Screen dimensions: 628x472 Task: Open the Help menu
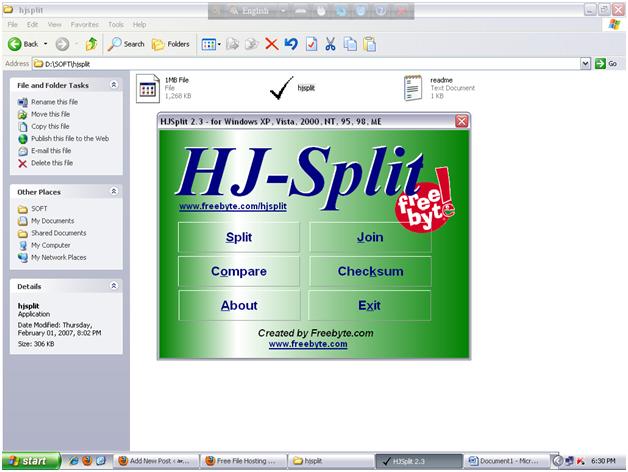[x=139, y=24]
